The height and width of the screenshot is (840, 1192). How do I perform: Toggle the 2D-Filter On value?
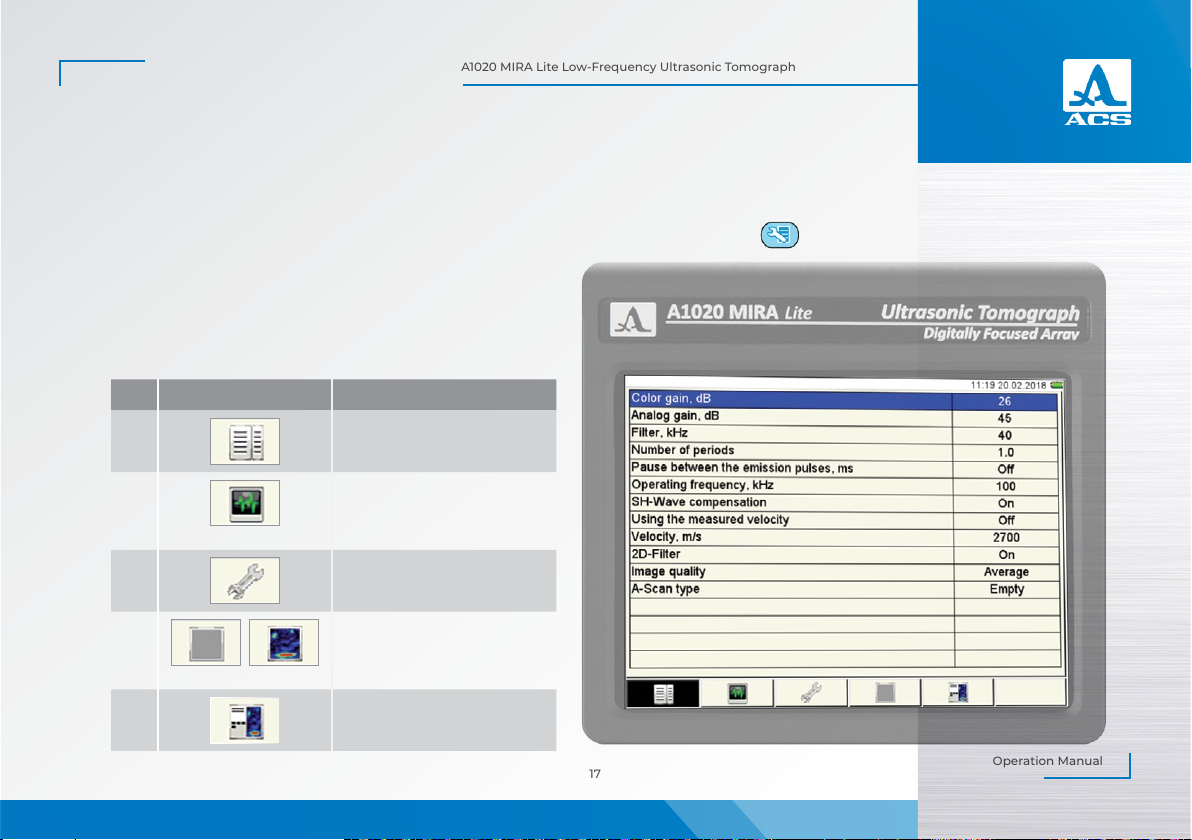(1007, 555)
